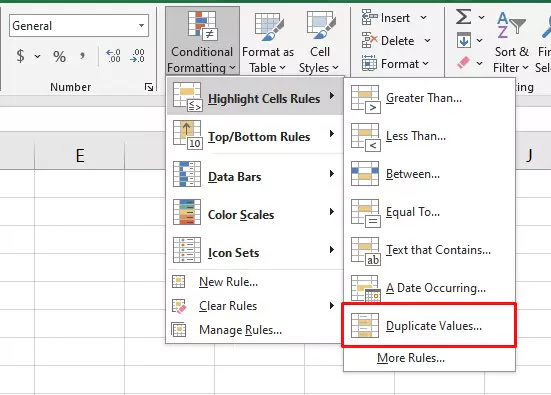Apply Accounting Number Format dollar icon
The height and width of the screenshot is (395, 551).
pos(21,56)
